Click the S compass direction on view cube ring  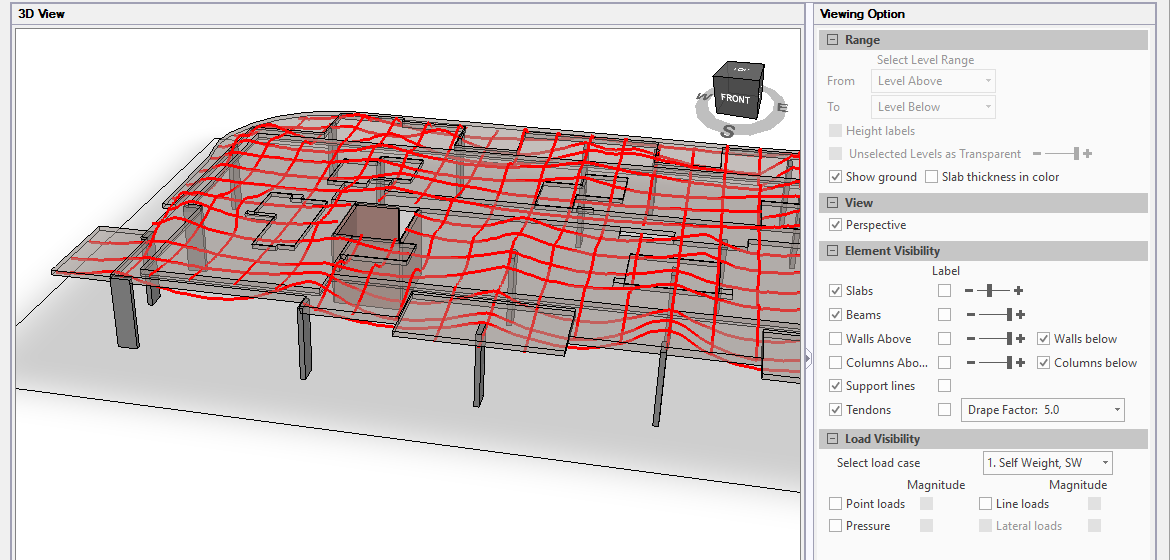[x=728, y=131]
